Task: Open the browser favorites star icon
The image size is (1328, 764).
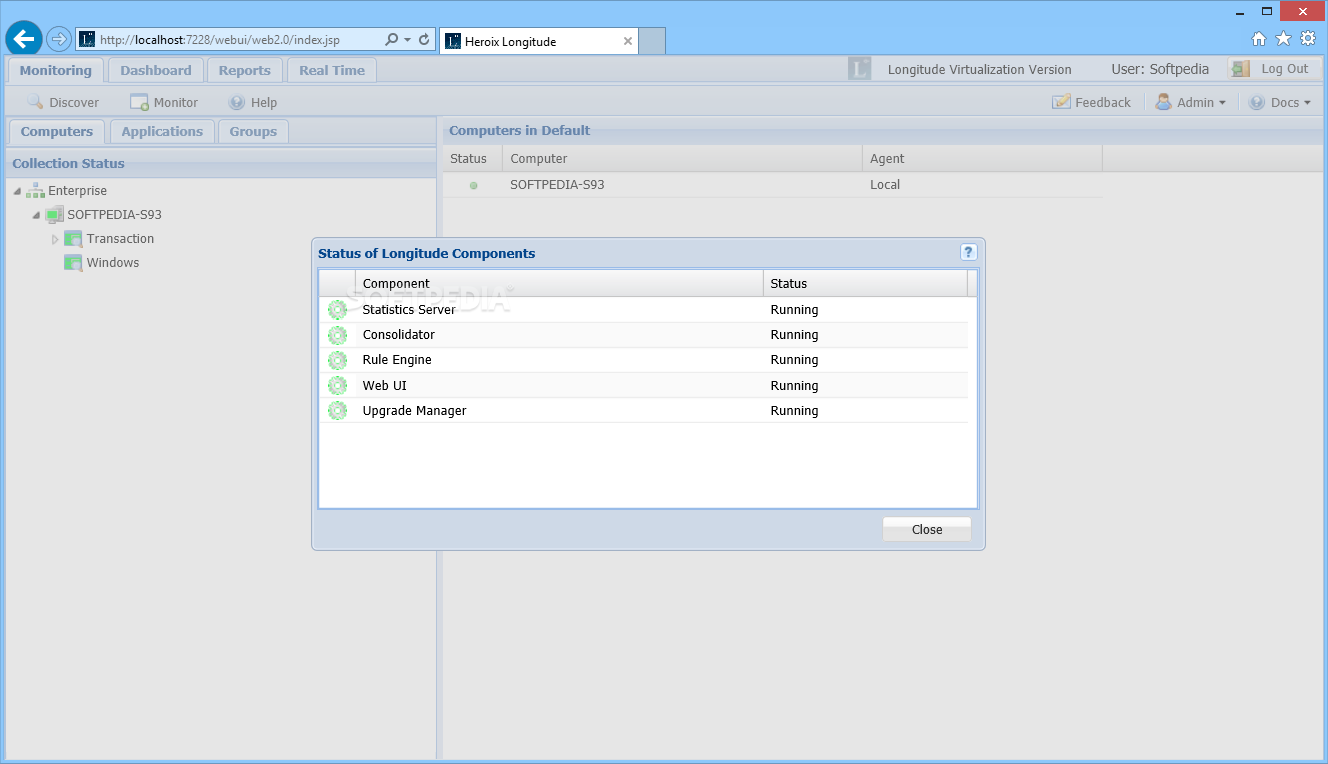Action: pyautogui.click(x=1283, y=39)
